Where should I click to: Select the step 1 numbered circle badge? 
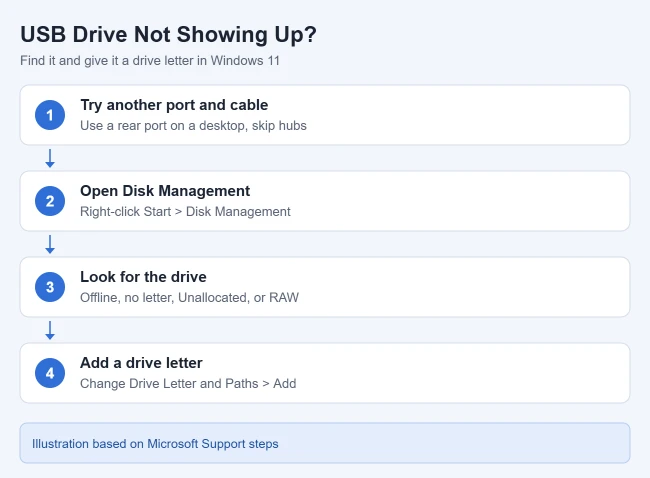[x=50, y=115]
